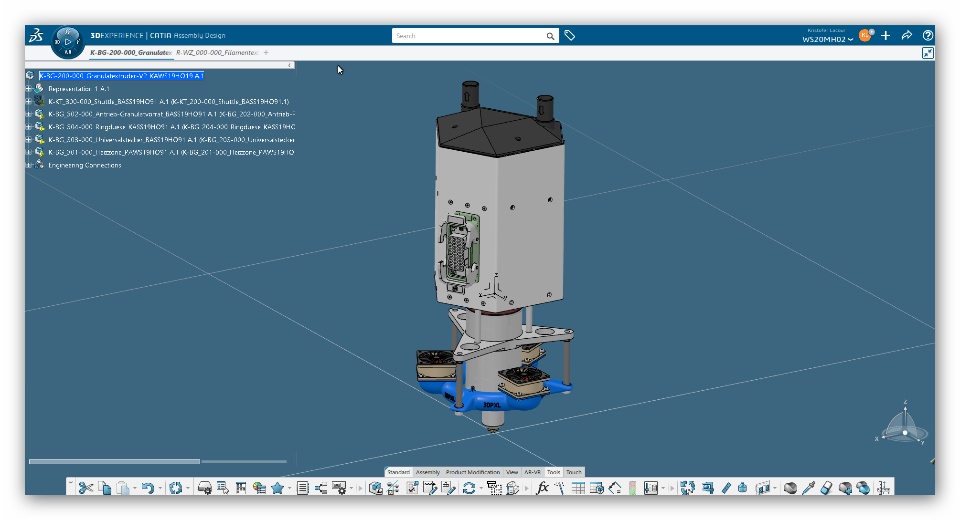Click the plus Add icon in top bar

[885, 35]
